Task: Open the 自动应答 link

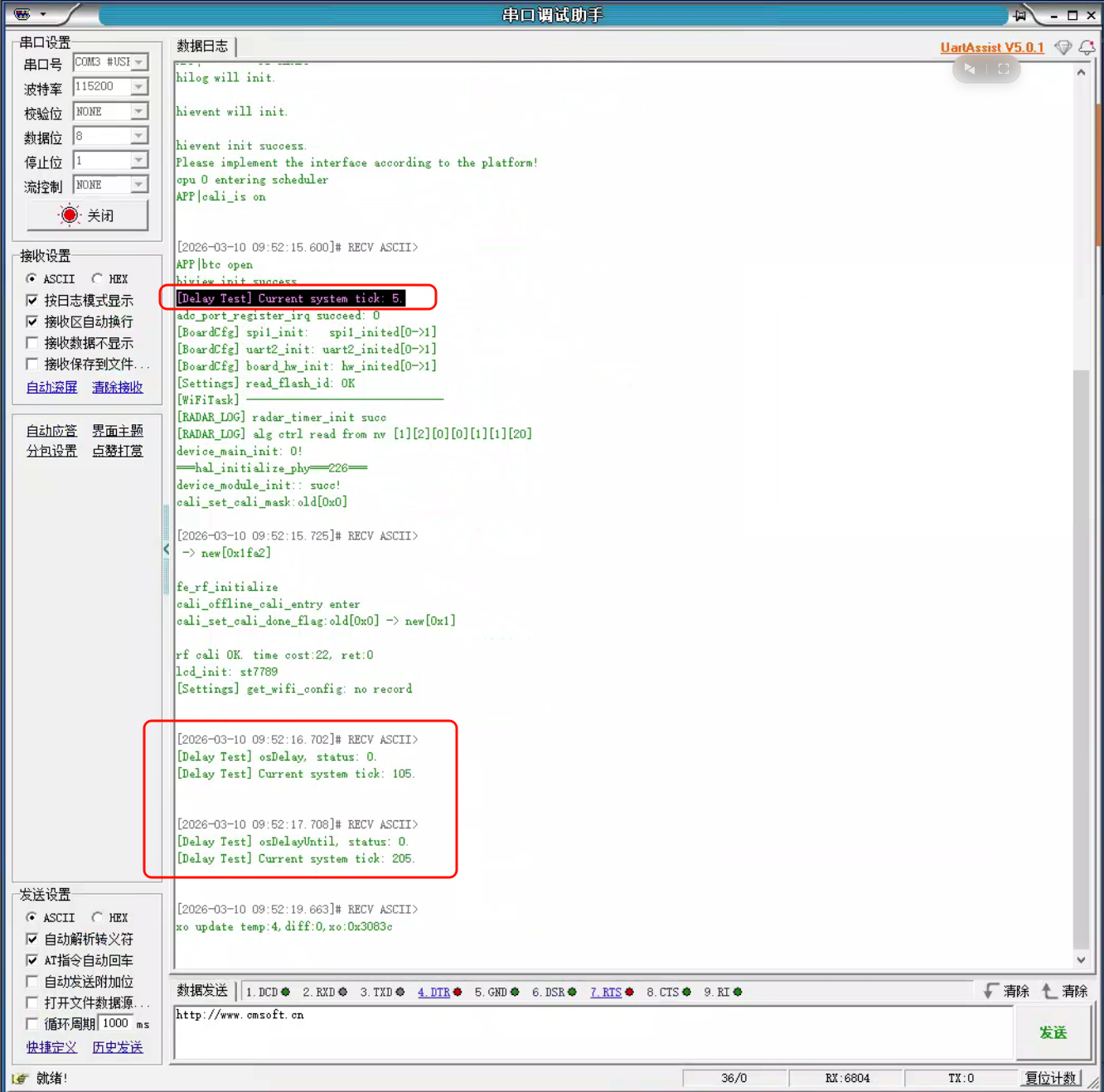Action: click(51, 431)
